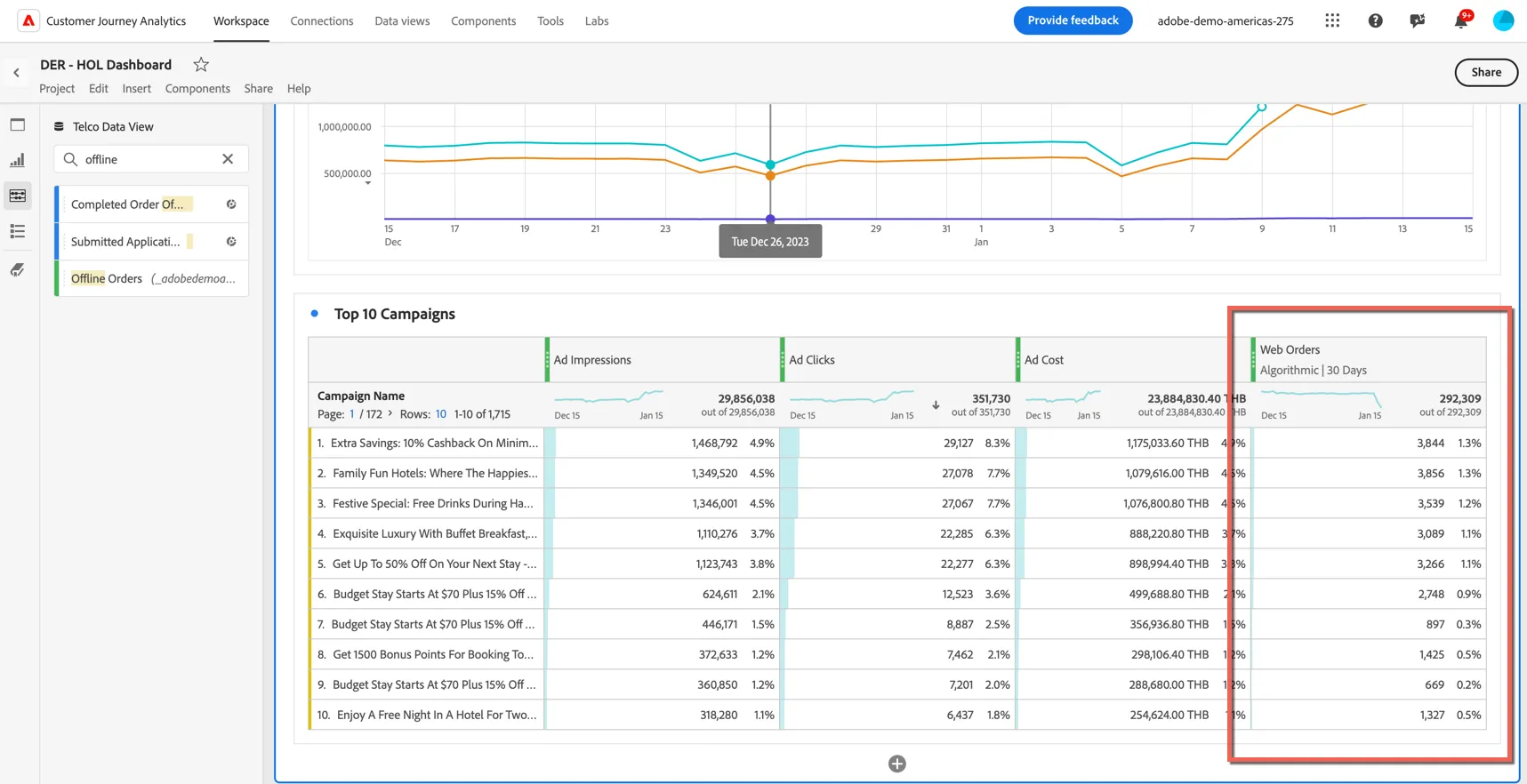This screenshot has height=784, width=1527.
Task: Open the adobe-demo-americas-275 organization switcher
Action: (1225, 20)
